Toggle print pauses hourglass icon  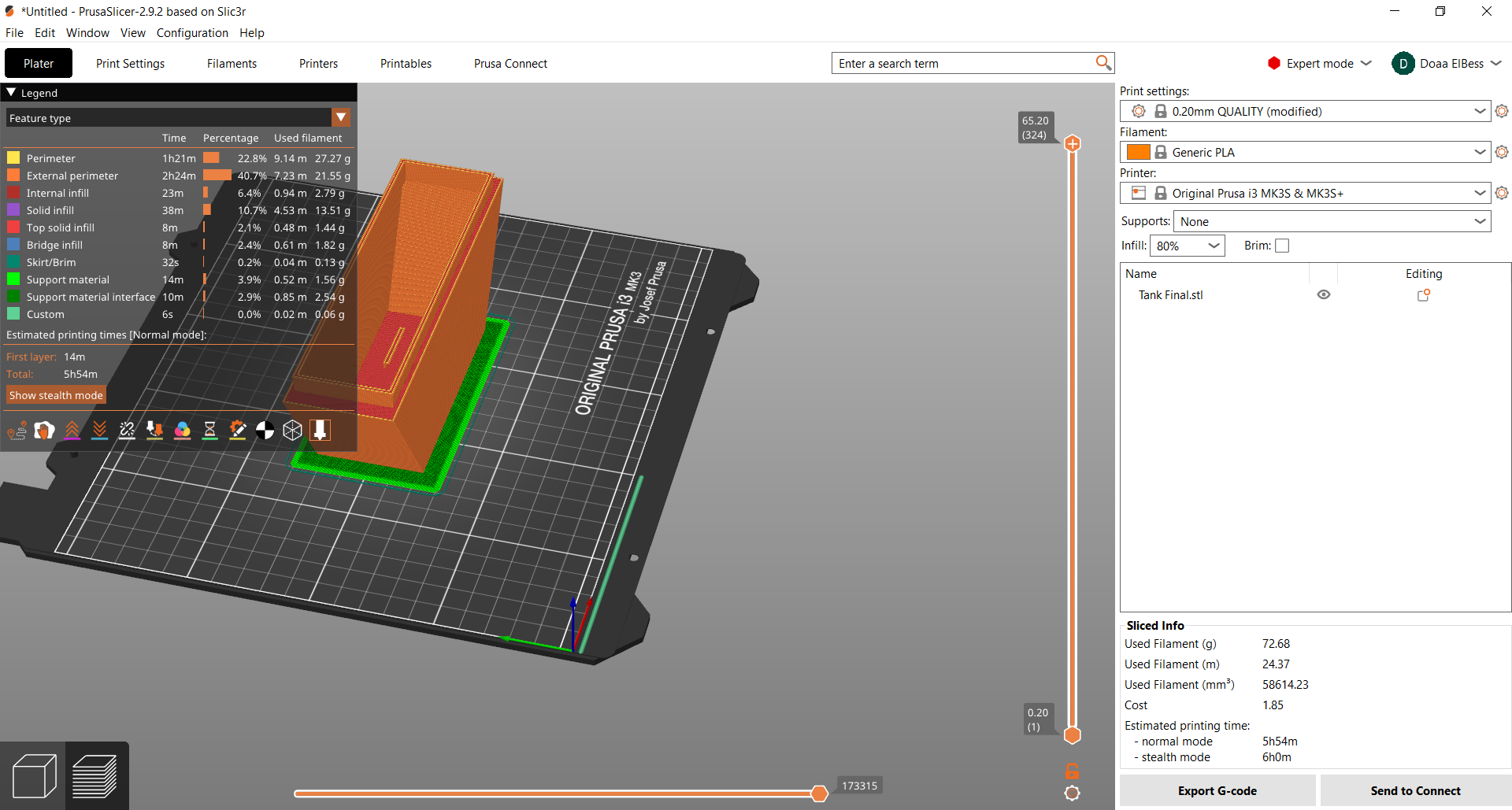pos(210,430)
